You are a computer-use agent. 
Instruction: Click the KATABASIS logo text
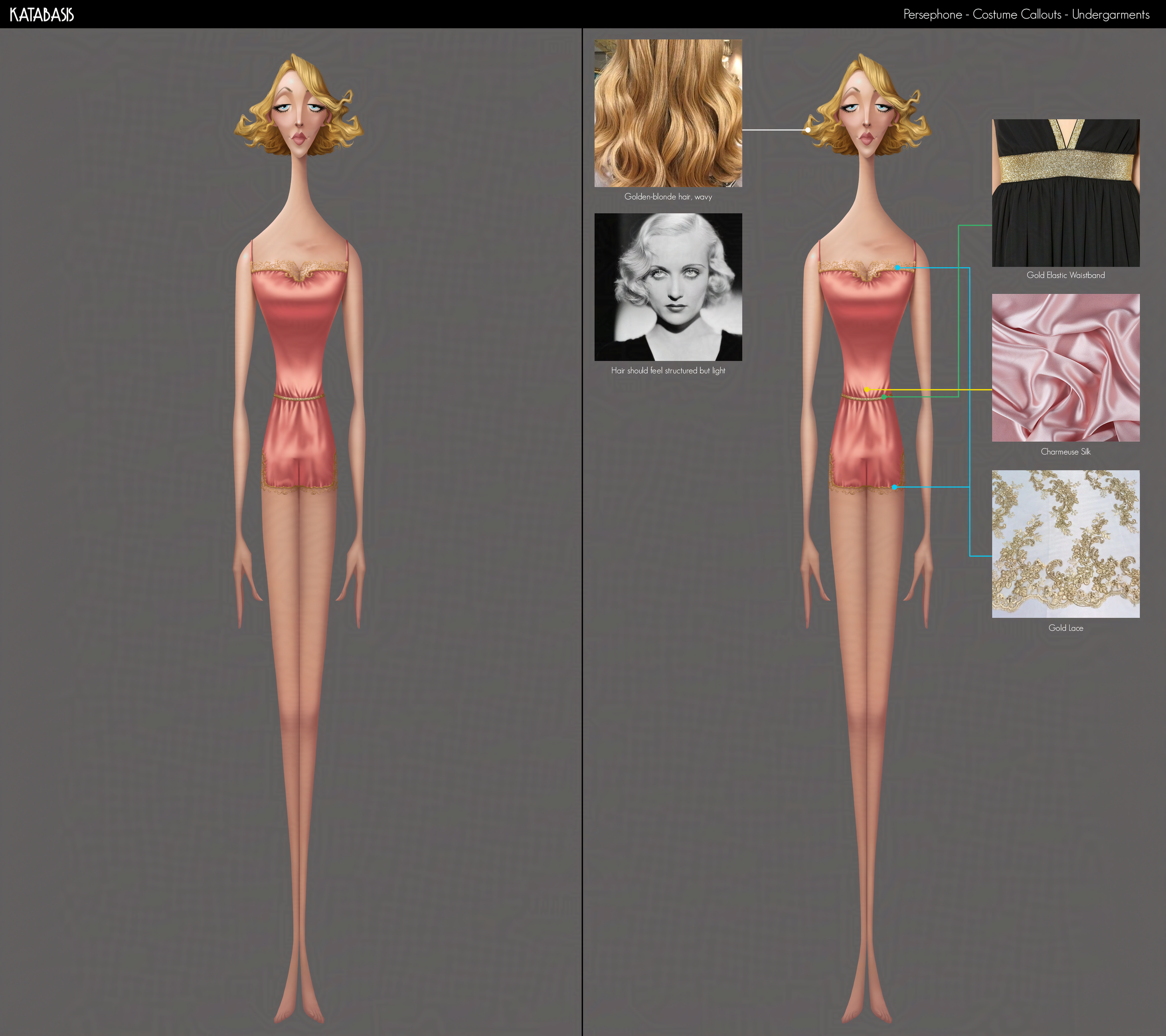coord(42,15)
